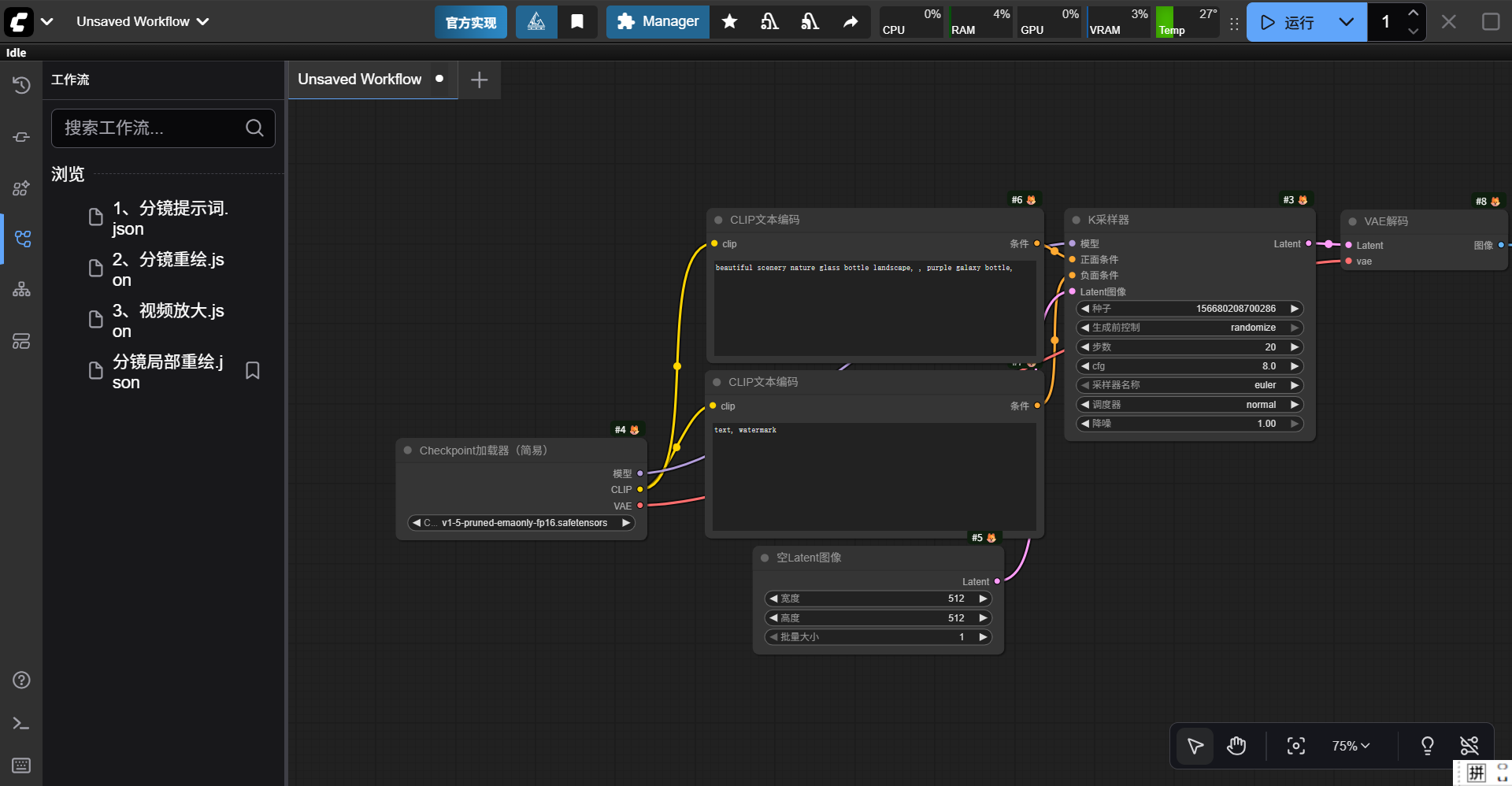Click the share arrow icon in the top toolbar
Screen dimensions: 1512x786
[x=850, y=21]
